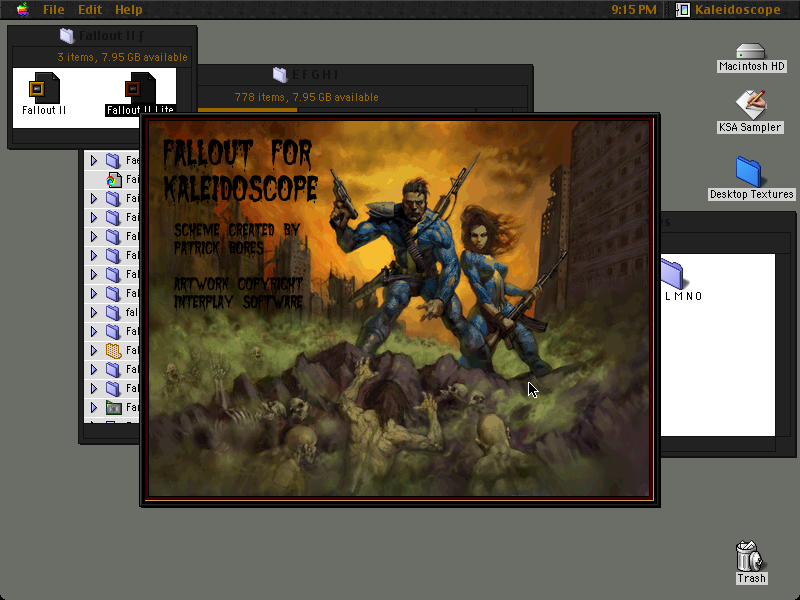Click '3 items, 7.95 GB available' status text

122,57
